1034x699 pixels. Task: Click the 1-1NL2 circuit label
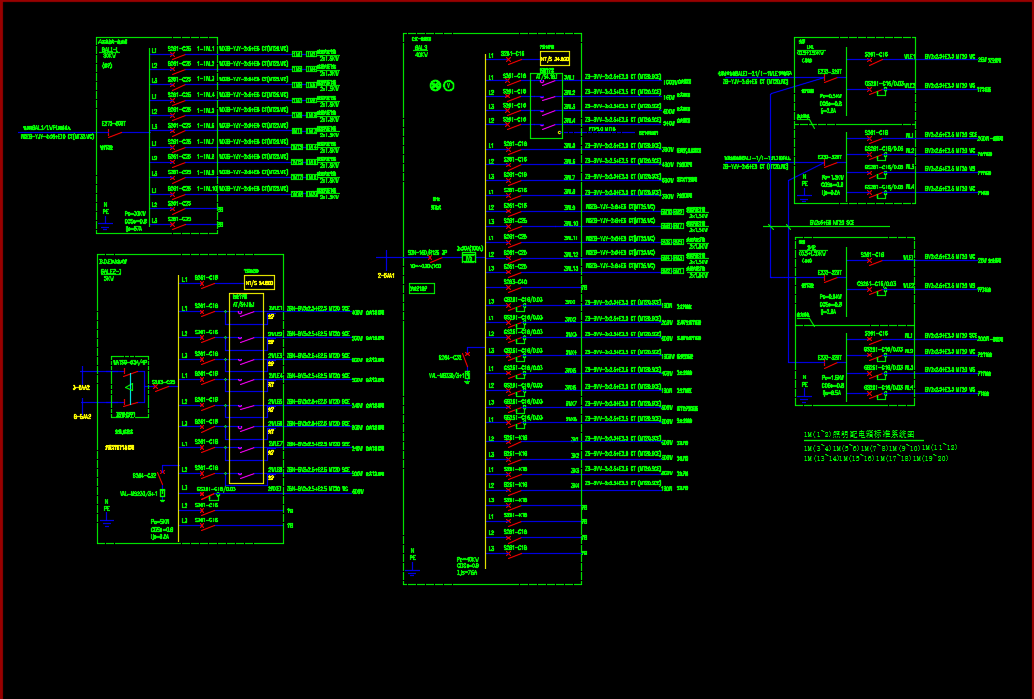pyautogui.click(x=206, y=65)
